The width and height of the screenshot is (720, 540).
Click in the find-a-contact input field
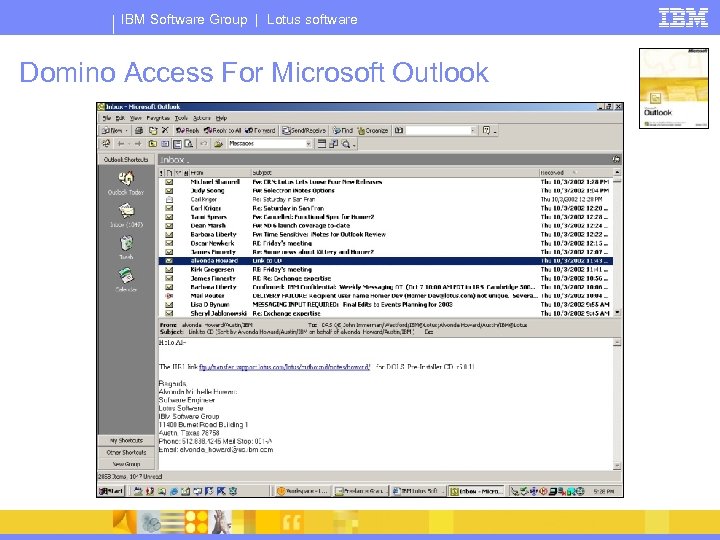tap(438, 130)
